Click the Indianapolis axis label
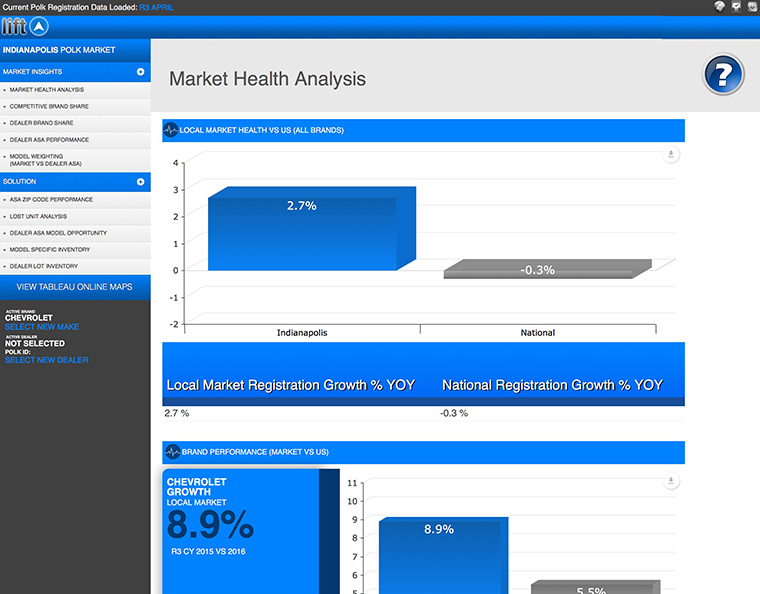The height and width of the screenshot is (594, 760). [302, 333]
